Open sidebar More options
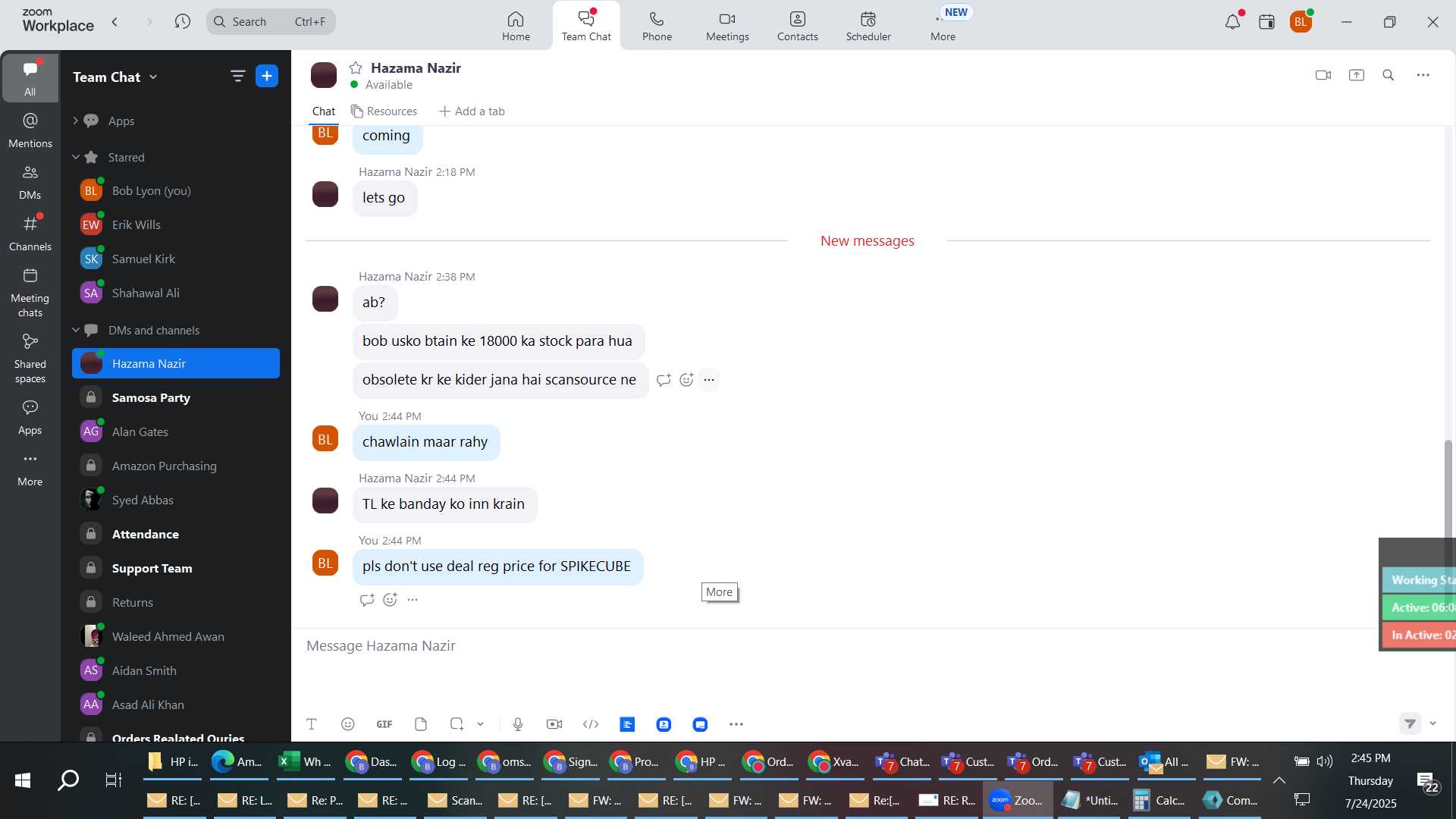This screenshot has width=1456, height=819. click(30, 469)
